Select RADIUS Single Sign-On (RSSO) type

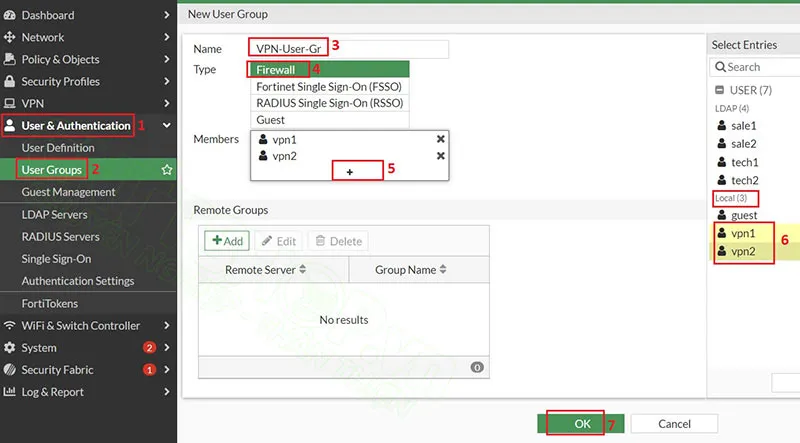(x=330, y=103)
